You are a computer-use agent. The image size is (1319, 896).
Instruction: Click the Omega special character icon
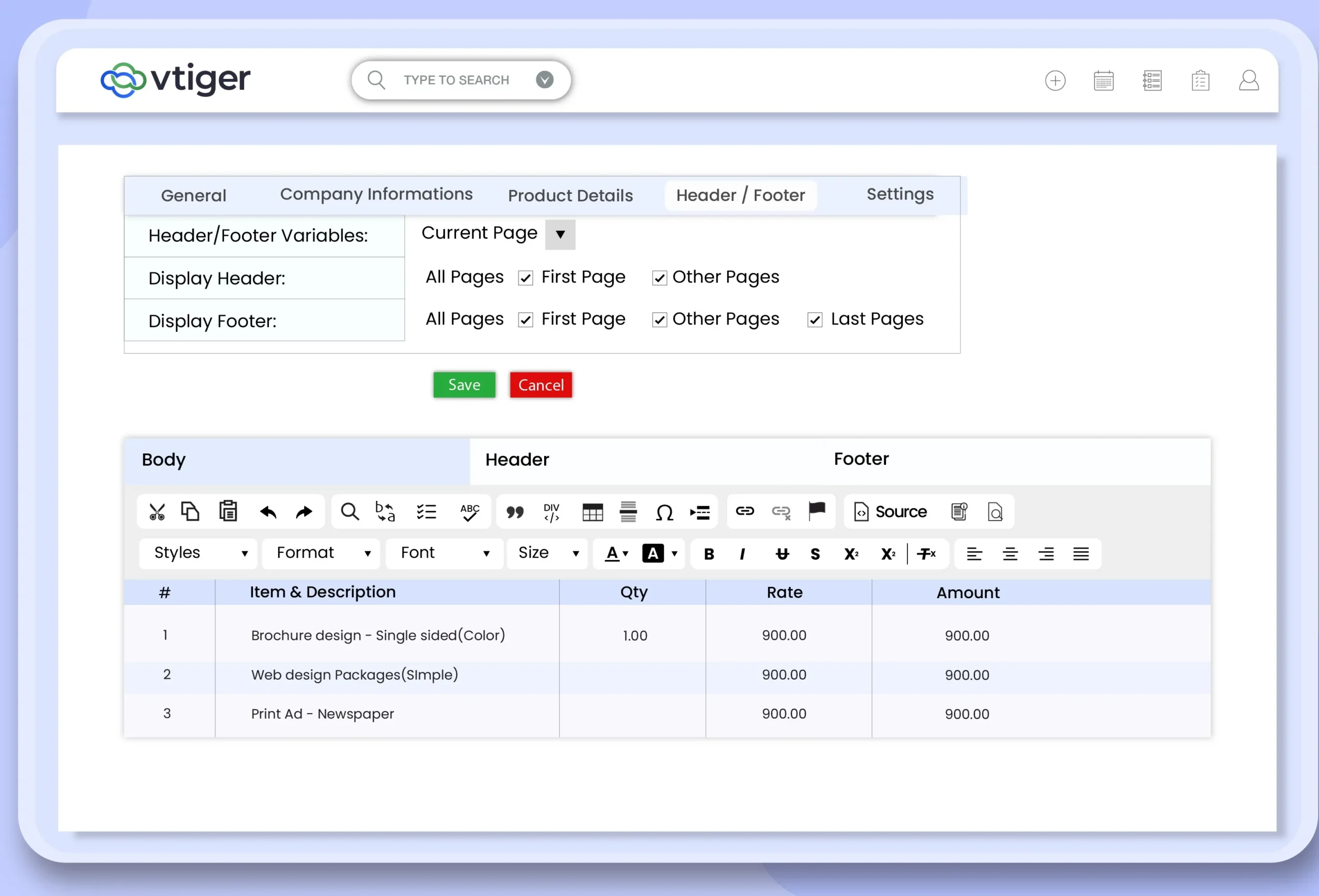point(664,513)
